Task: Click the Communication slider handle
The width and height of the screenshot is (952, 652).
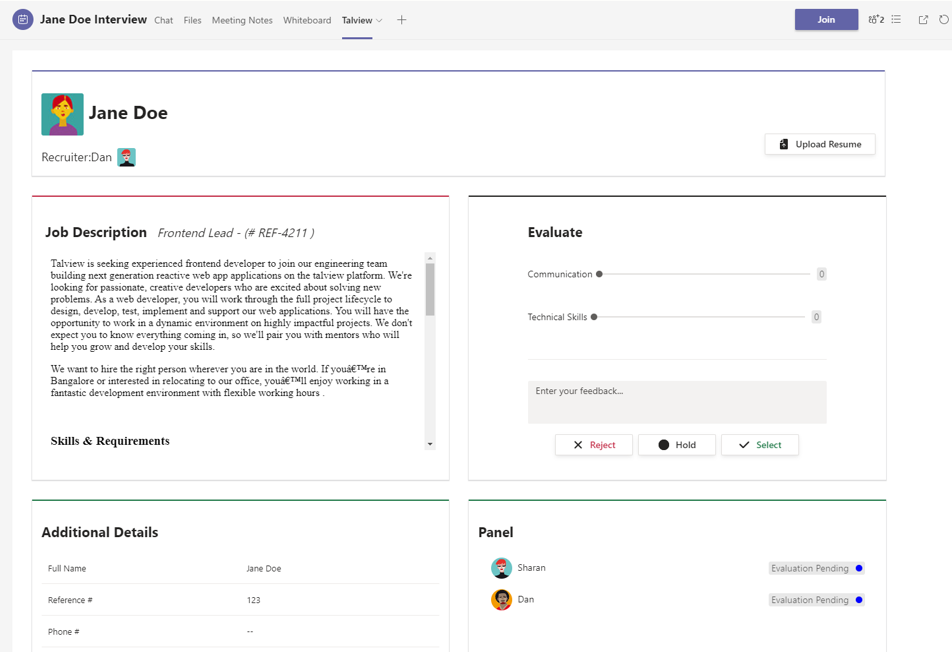Action: pyautogui.click(x=599, y=274)
